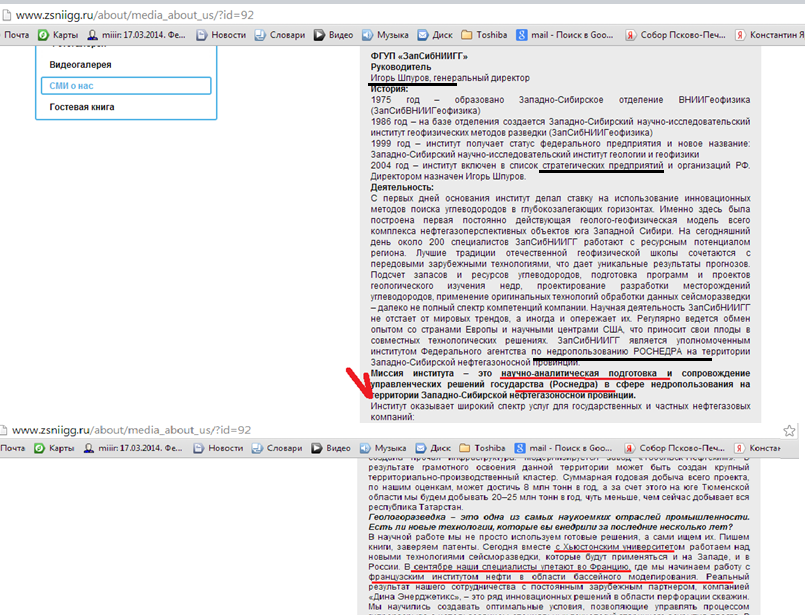Click the bold heading История:
This screenshot has width=805, height=615.
pyautogui.click(x=389, y=89)
